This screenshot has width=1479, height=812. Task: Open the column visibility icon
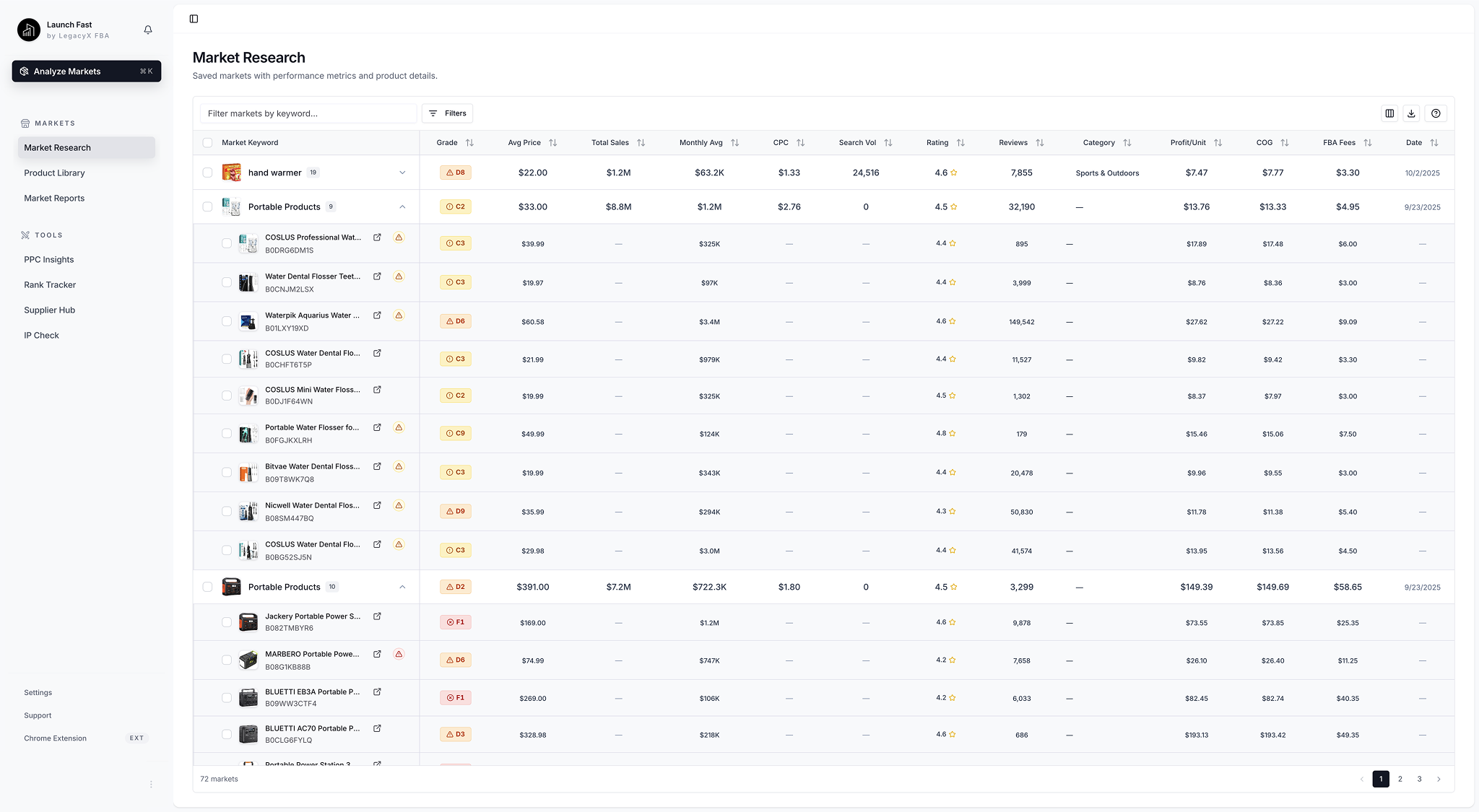pyautogui.click(x=1389, y=113)
